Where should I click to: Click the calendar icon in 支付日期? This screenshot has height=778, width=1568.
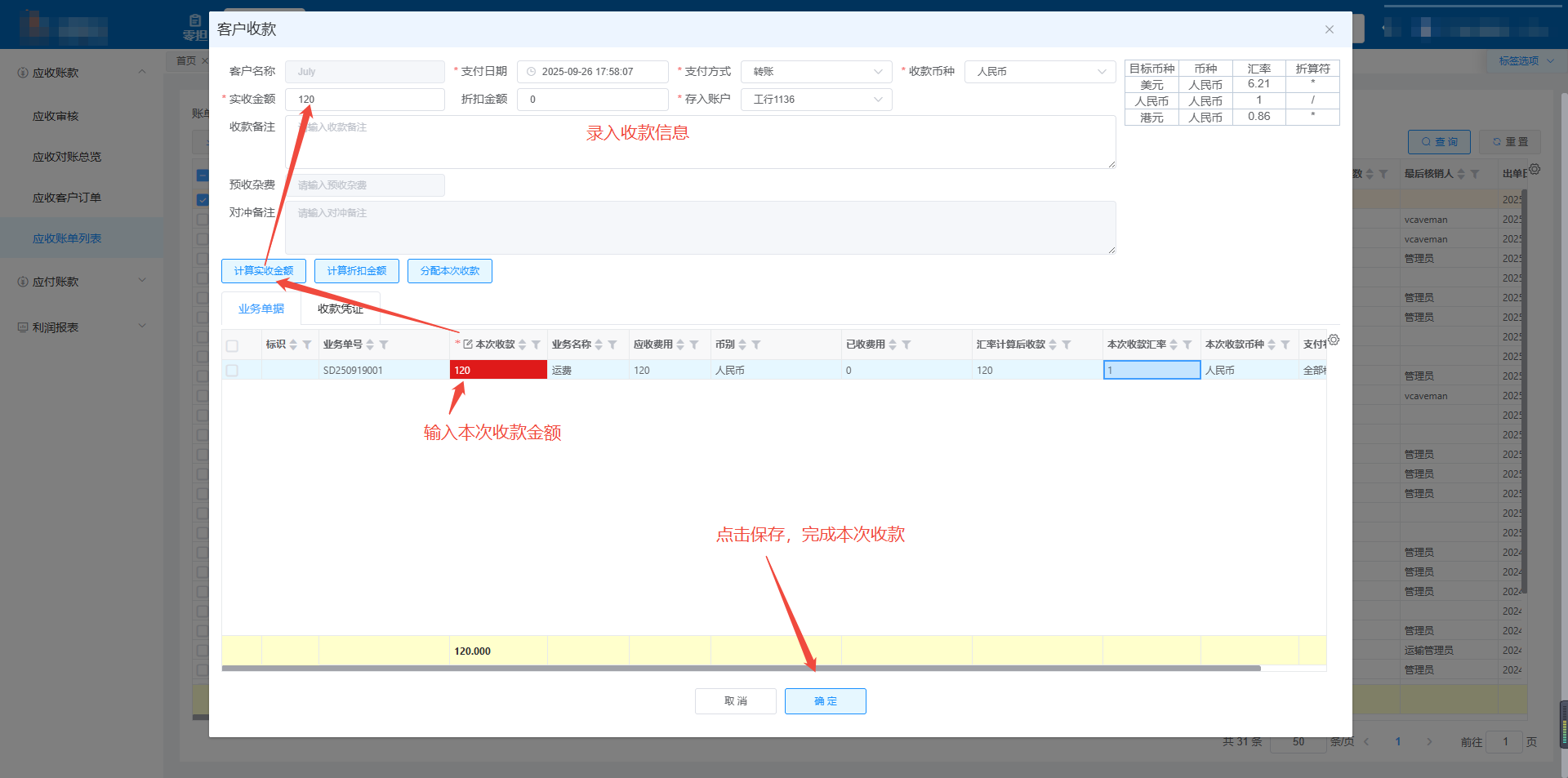pos(532,72)
